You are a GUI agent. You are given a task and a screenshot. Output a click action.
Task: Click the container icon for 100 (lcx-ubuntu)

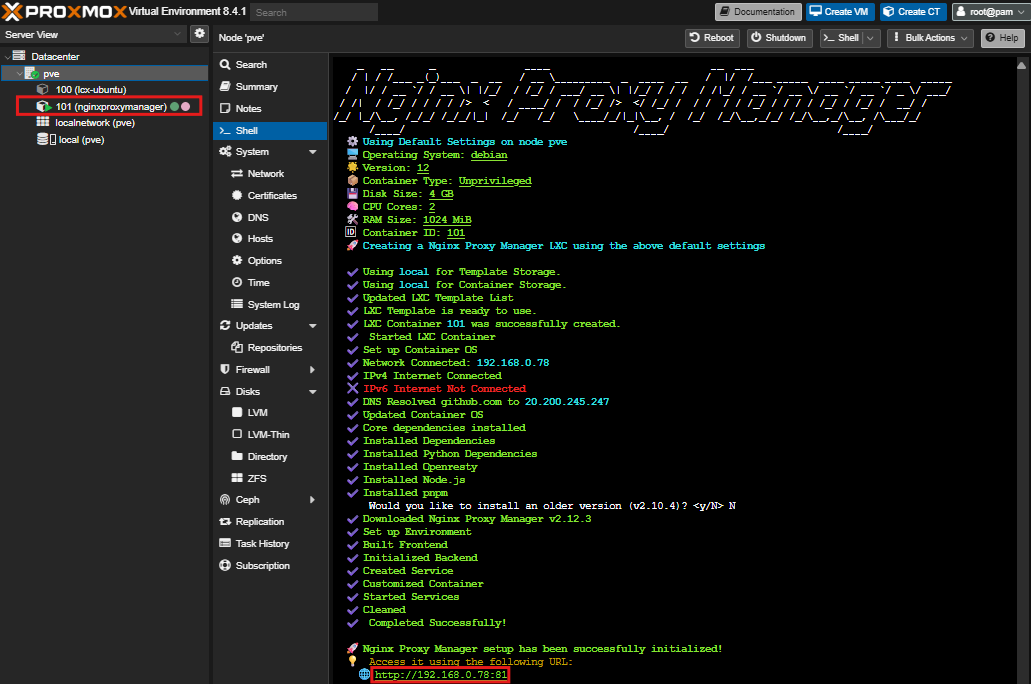43,89
